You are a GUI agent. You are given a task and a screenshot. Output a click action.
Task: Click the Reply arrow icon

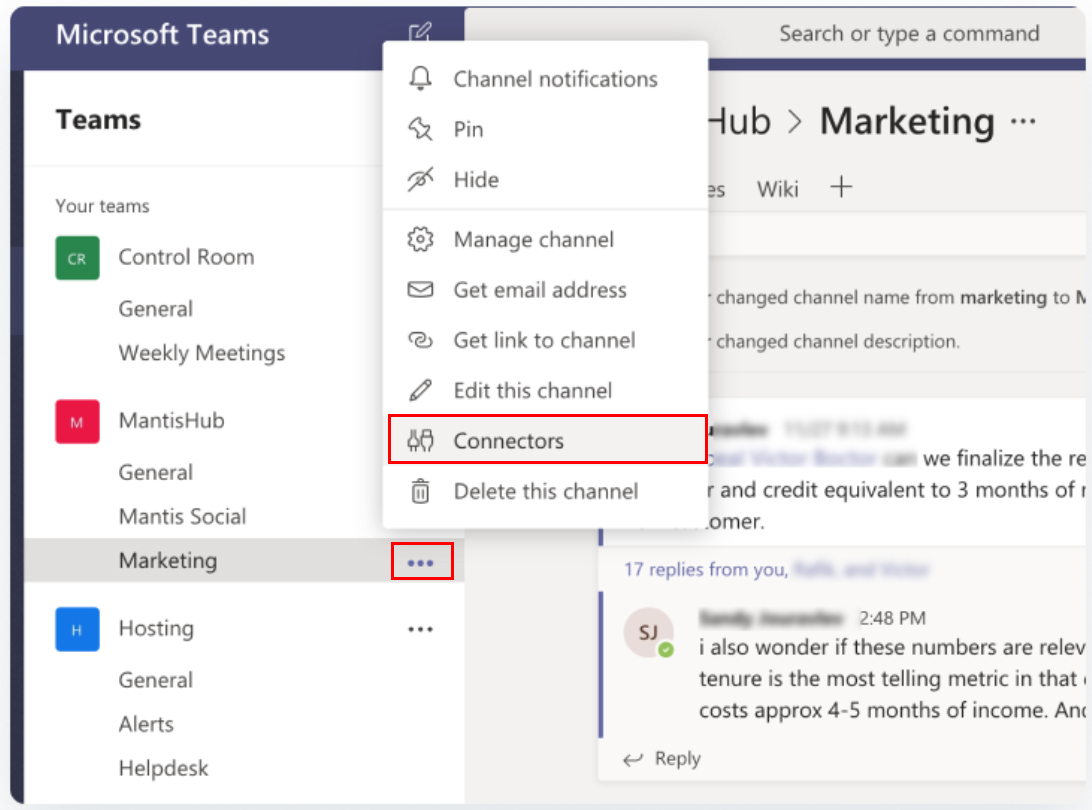[632, 759]
